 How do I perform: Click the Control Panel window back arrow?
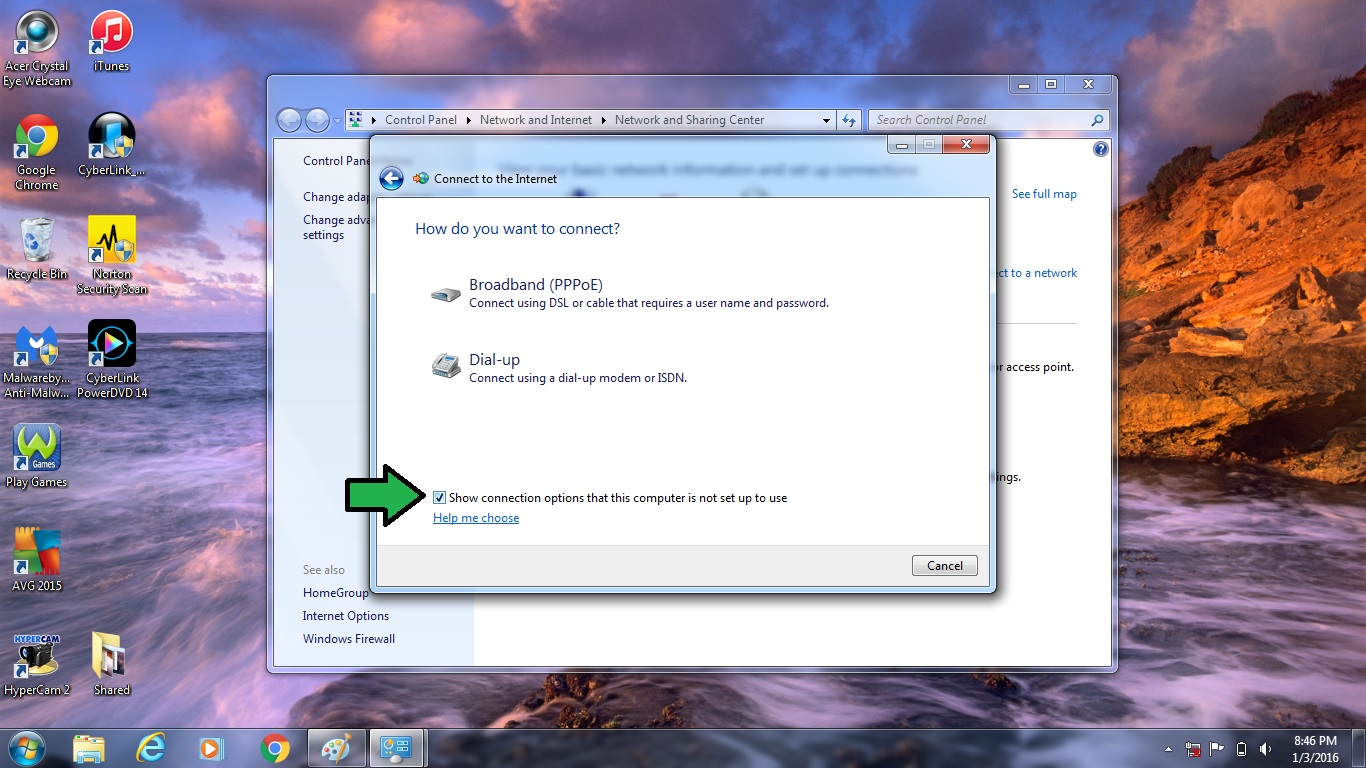pos(289,120)
